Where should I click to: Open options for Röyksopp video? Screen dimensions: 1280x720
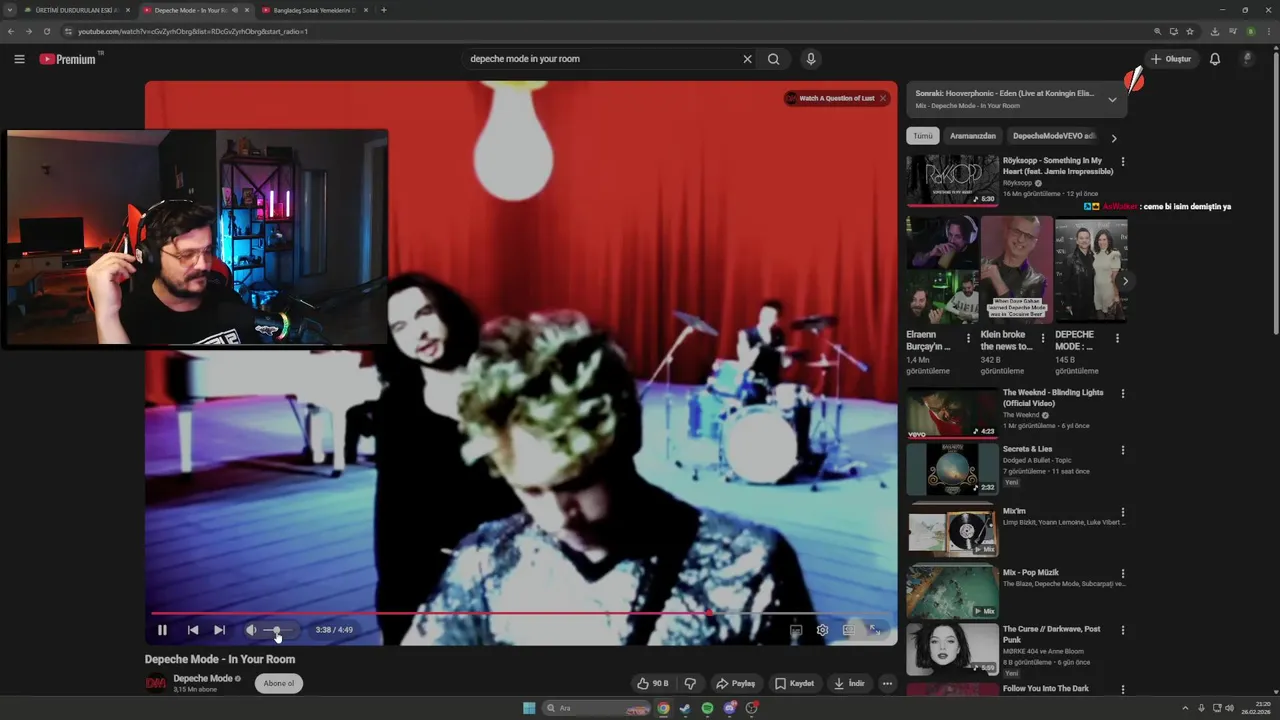(1123, 161)
